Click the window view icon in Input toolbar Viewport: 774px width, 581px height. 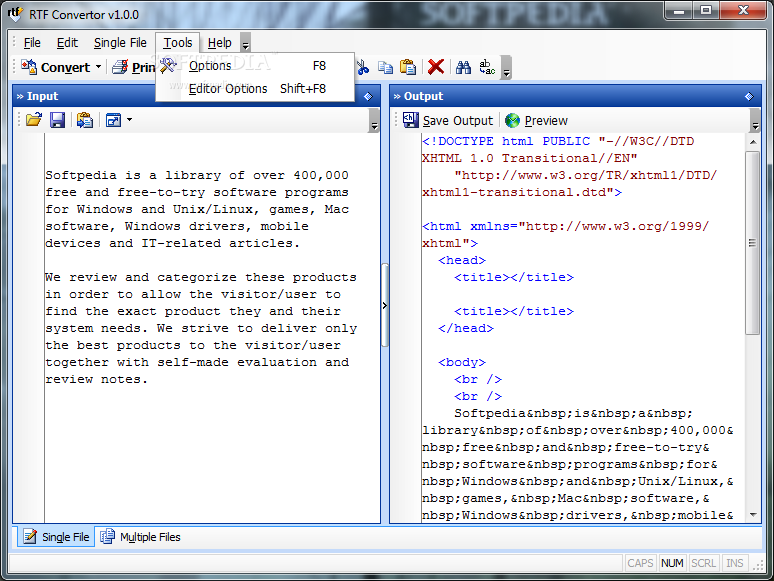click(x=114, y=120)
